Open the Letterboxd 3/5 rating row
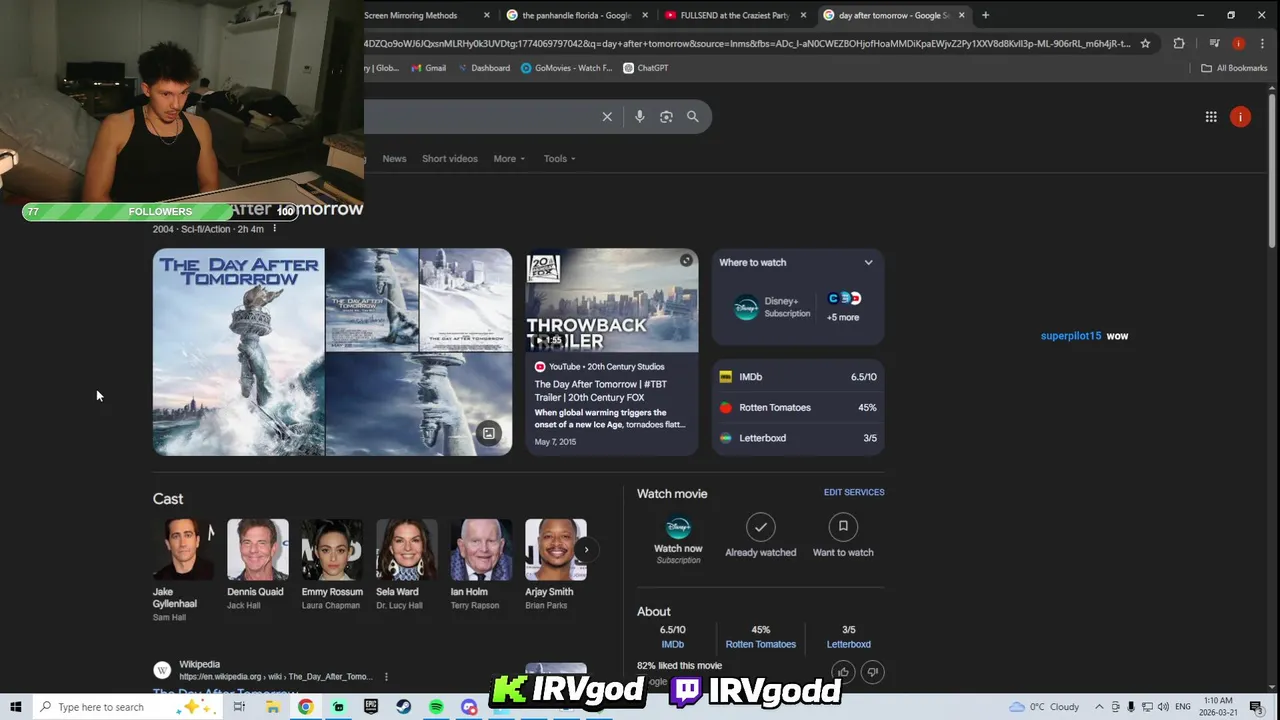1280x720 pixels. pos(798,438)
